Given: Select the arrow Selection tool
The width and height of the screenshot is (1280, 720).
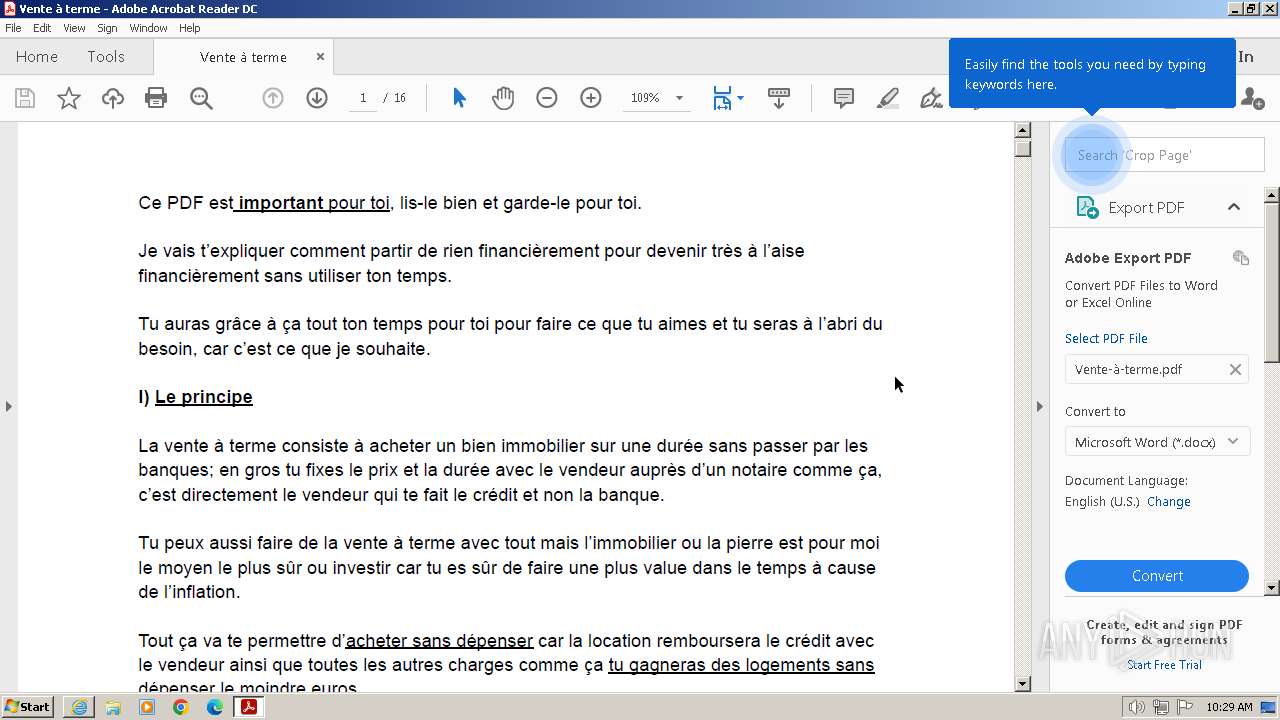Looking at the screenshot, I should 459,98.
